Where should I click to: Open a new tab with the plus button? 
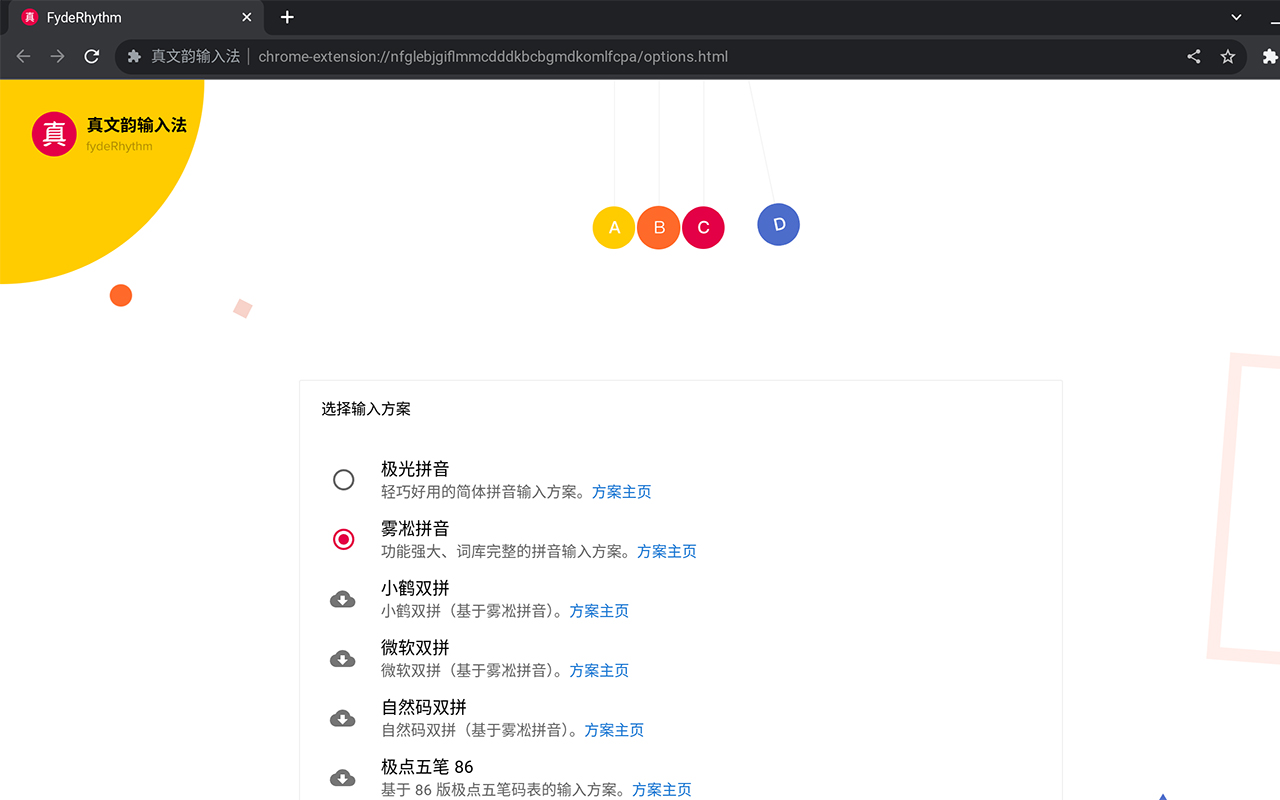pos(287,17)
